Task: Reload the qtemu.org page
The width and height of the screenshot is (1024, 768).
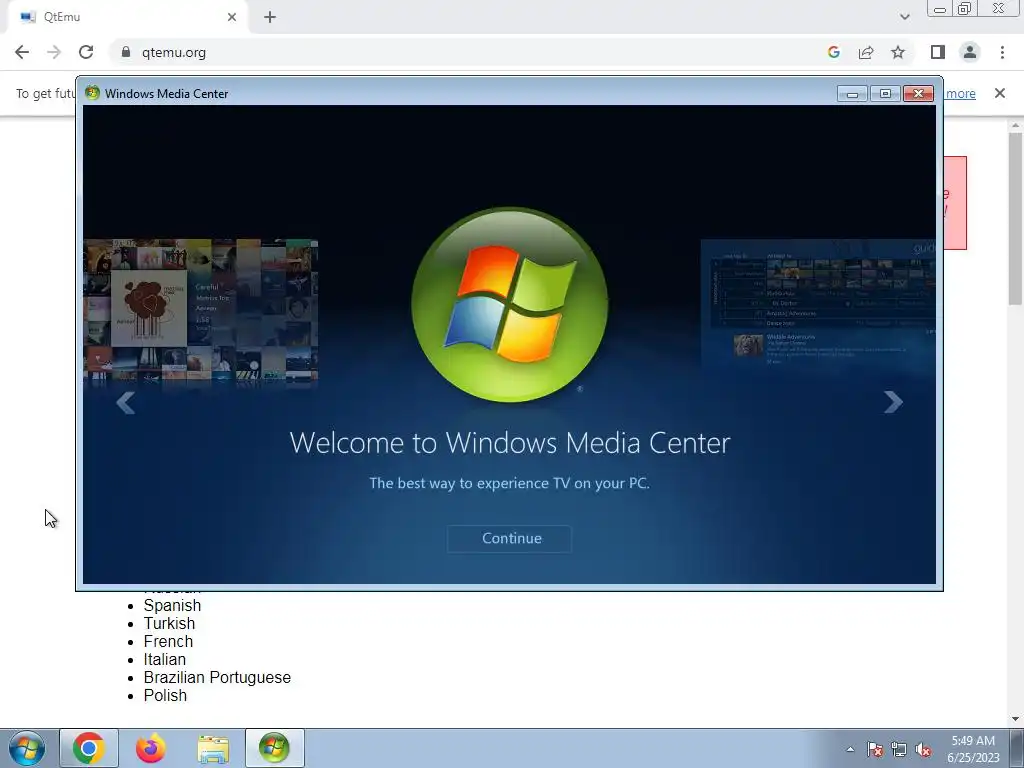Action: (x=86, y=52)
